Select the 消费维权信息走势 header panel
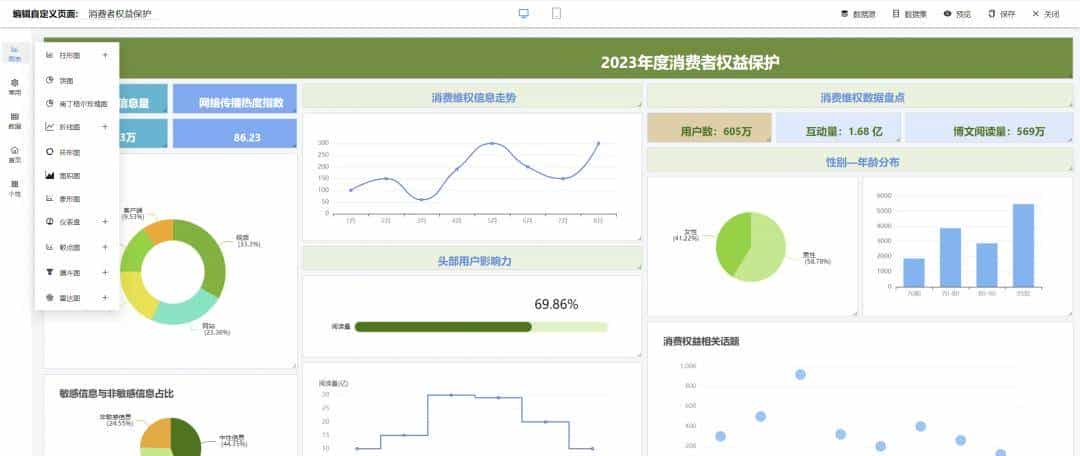The width and height of the screenshot is (1080, 456). tap(472, 97)
